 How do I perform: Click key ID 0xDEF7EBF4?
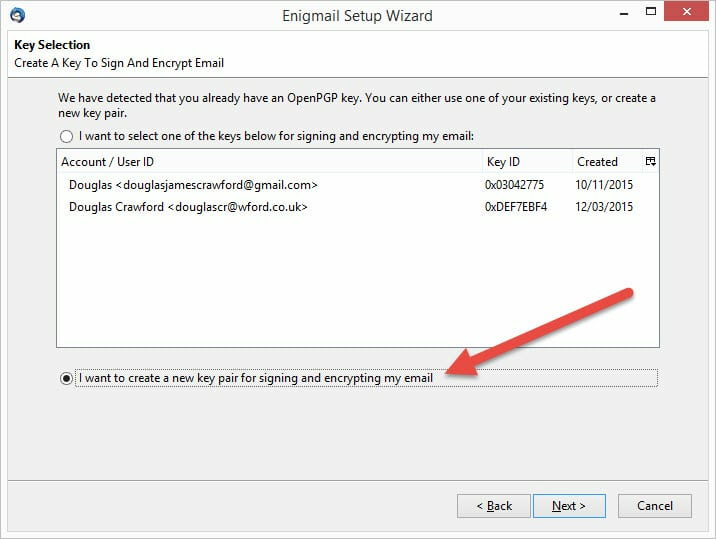pyautogui.click(x=516, y=206)
